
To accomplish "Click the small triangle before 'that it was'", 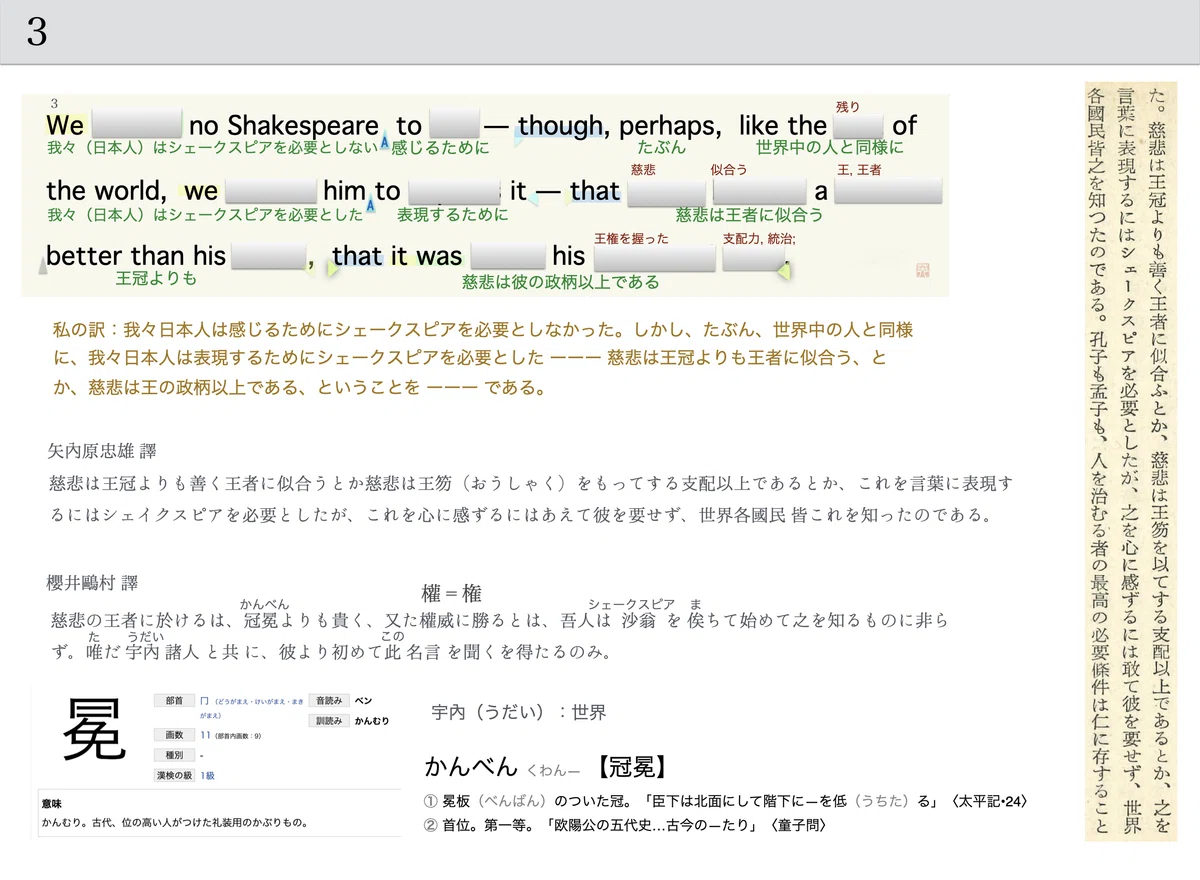I will (x=332, y=268).
